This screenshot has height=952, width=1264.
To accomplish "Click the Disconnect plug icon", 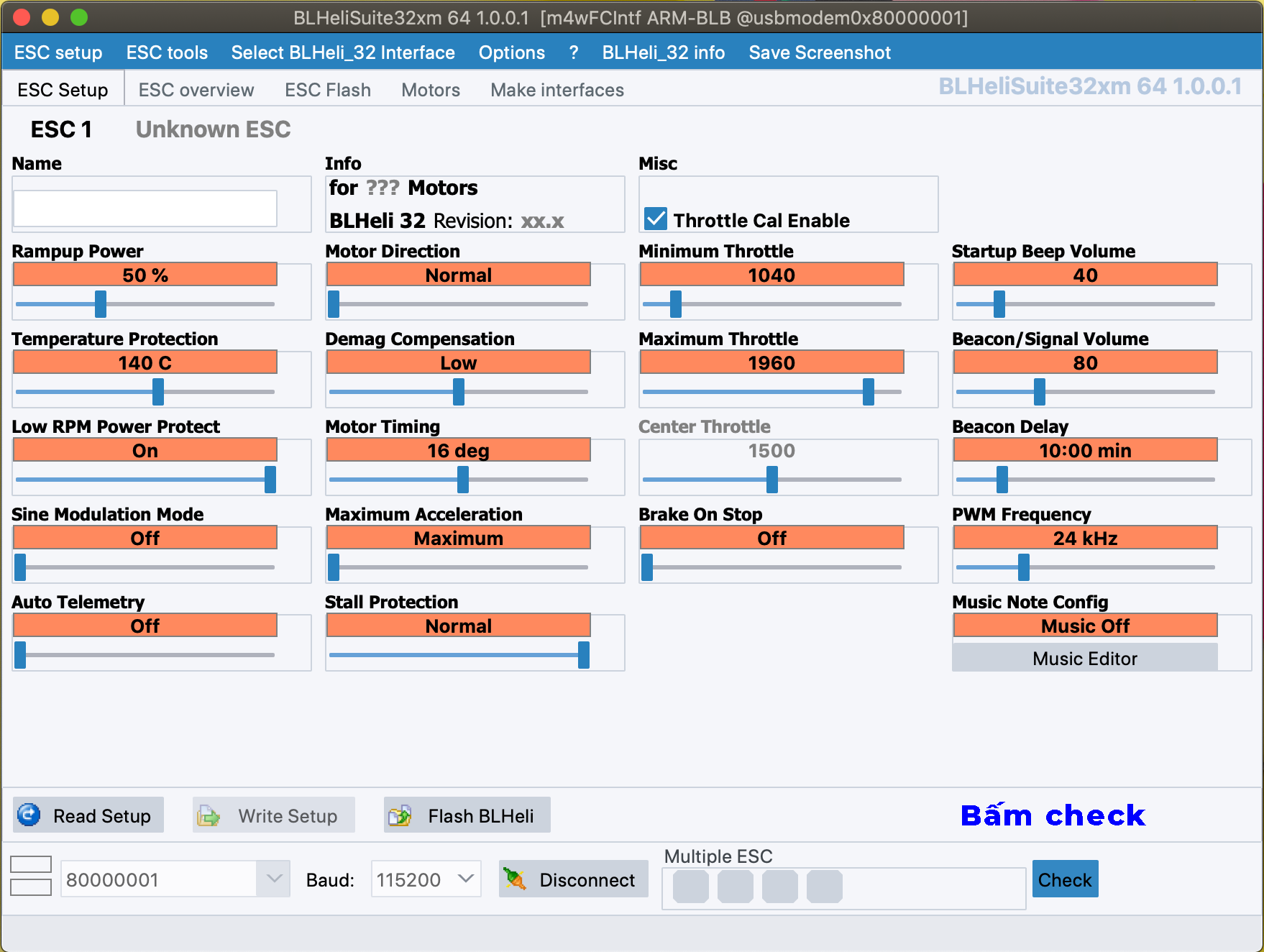I will [515, 879].
